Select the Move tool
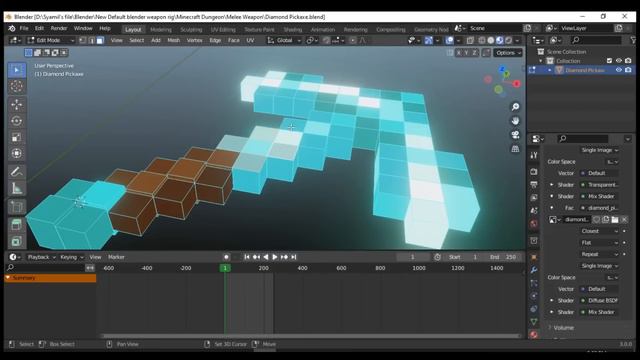 coord(17,104)
